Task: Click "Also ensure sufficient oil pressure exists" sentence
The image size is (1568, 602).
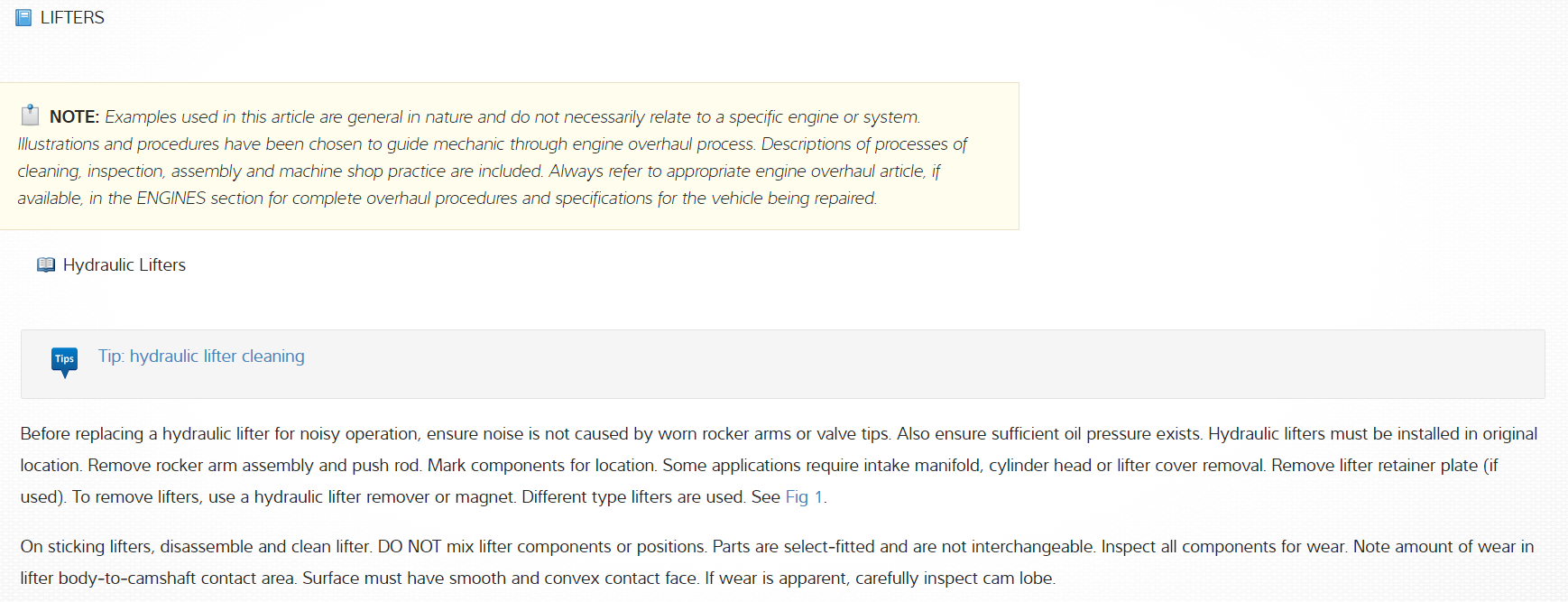Action: pos(1048,434)
